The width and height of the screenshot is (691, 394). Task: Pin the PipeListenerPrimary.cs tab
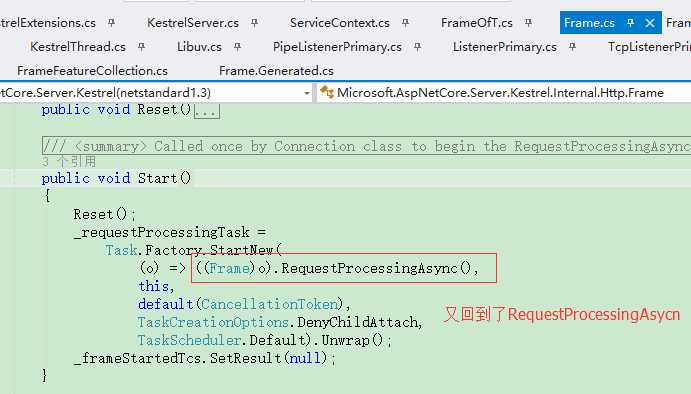417,46
